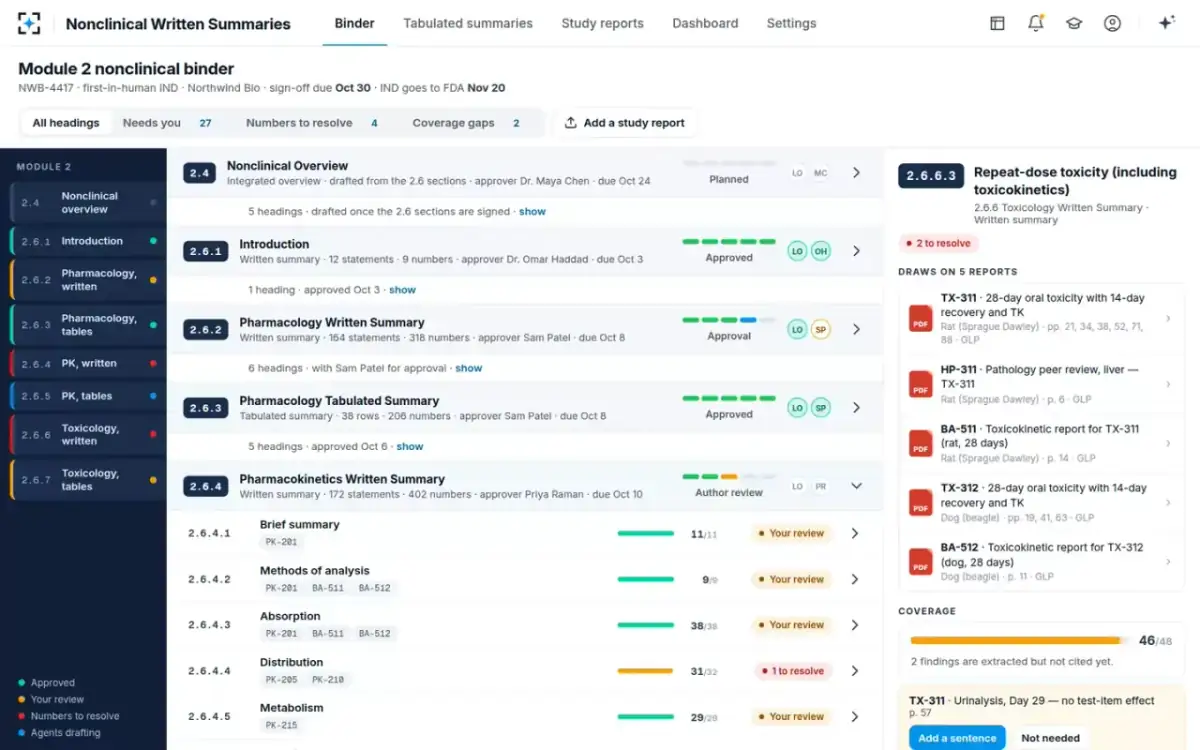Expand the 2.6.2 Pharmacology Written Summary chevron

[856, 329]
